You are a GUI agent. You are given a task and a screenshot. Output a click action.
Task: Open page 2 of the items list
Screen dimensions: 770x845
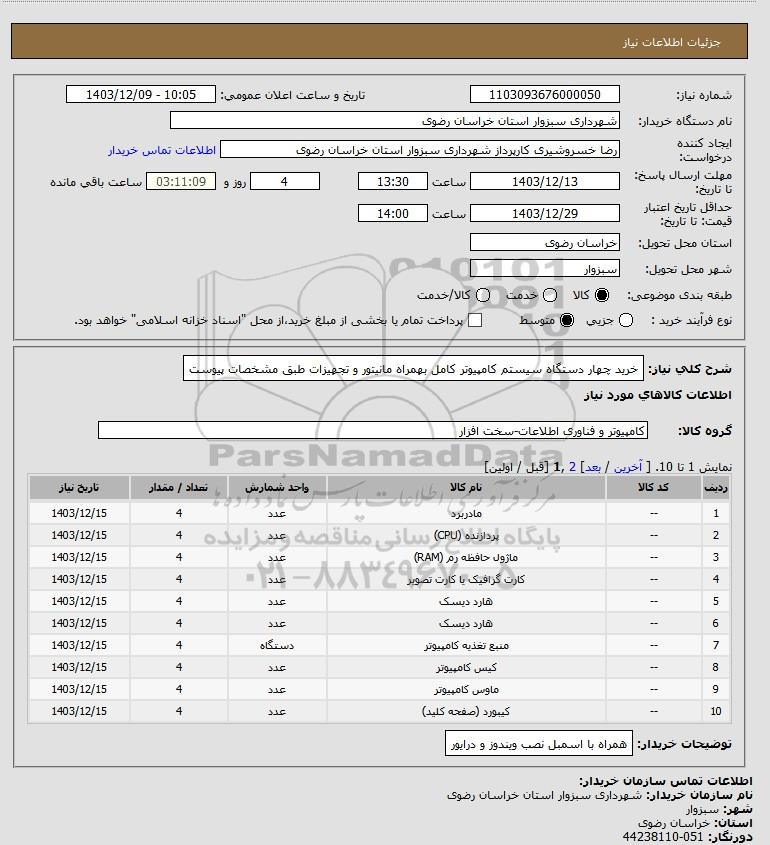[x=572, y=467]
